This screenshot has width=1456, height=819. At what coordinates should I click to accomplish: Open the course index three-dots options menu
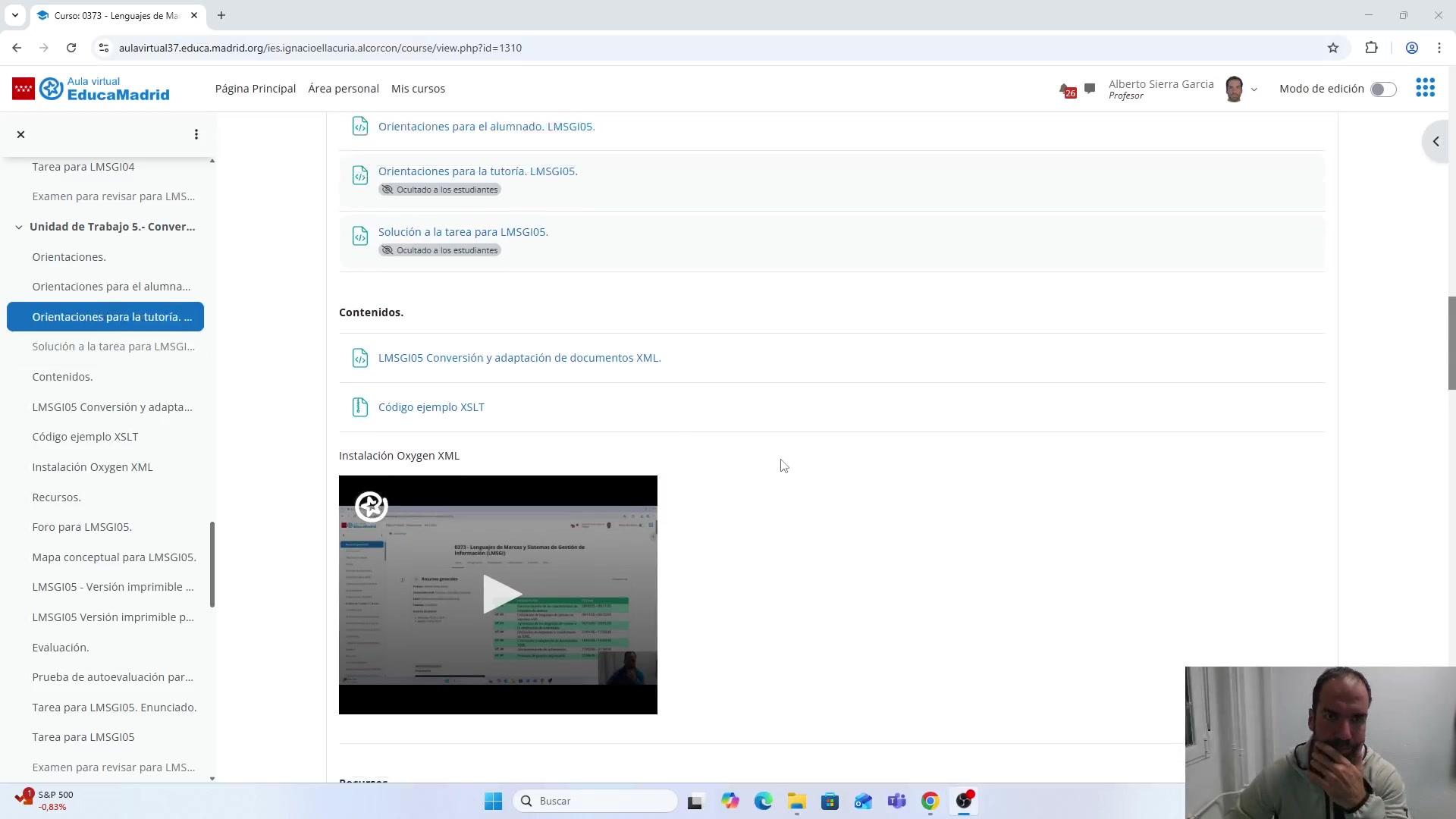(196, 134)
